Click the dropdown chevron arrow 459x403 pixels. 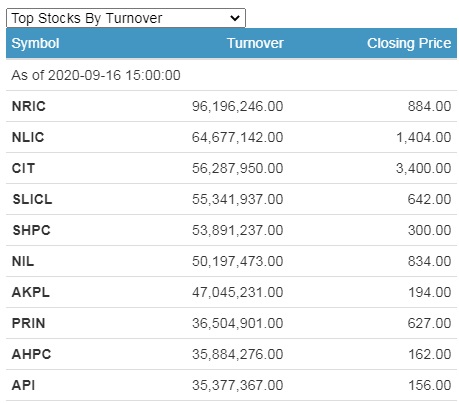pyautogui.click(x=235, y=18)
